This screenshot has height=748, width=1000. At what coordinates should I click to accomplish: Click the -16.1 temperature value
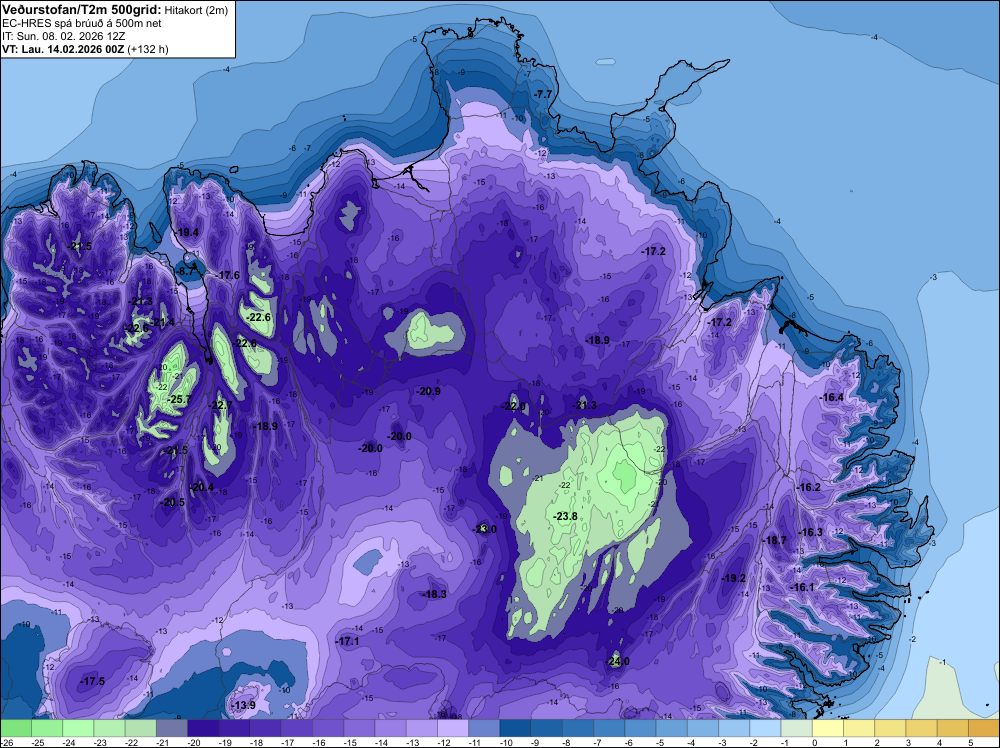tap(802, 587)
